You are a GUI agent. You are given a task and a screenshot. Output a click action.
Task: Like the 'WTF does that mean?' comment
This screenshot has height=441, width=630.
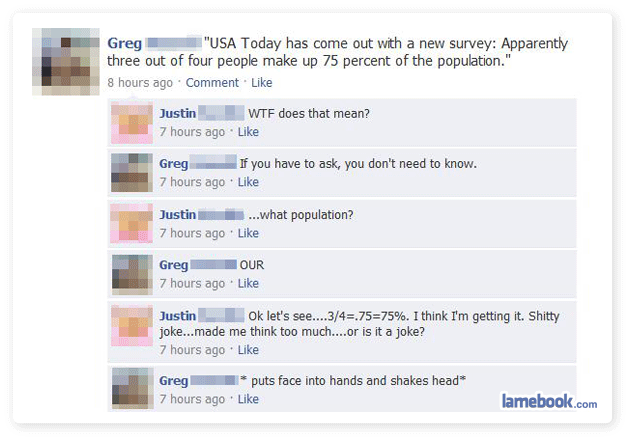click(x=248, y=132)
